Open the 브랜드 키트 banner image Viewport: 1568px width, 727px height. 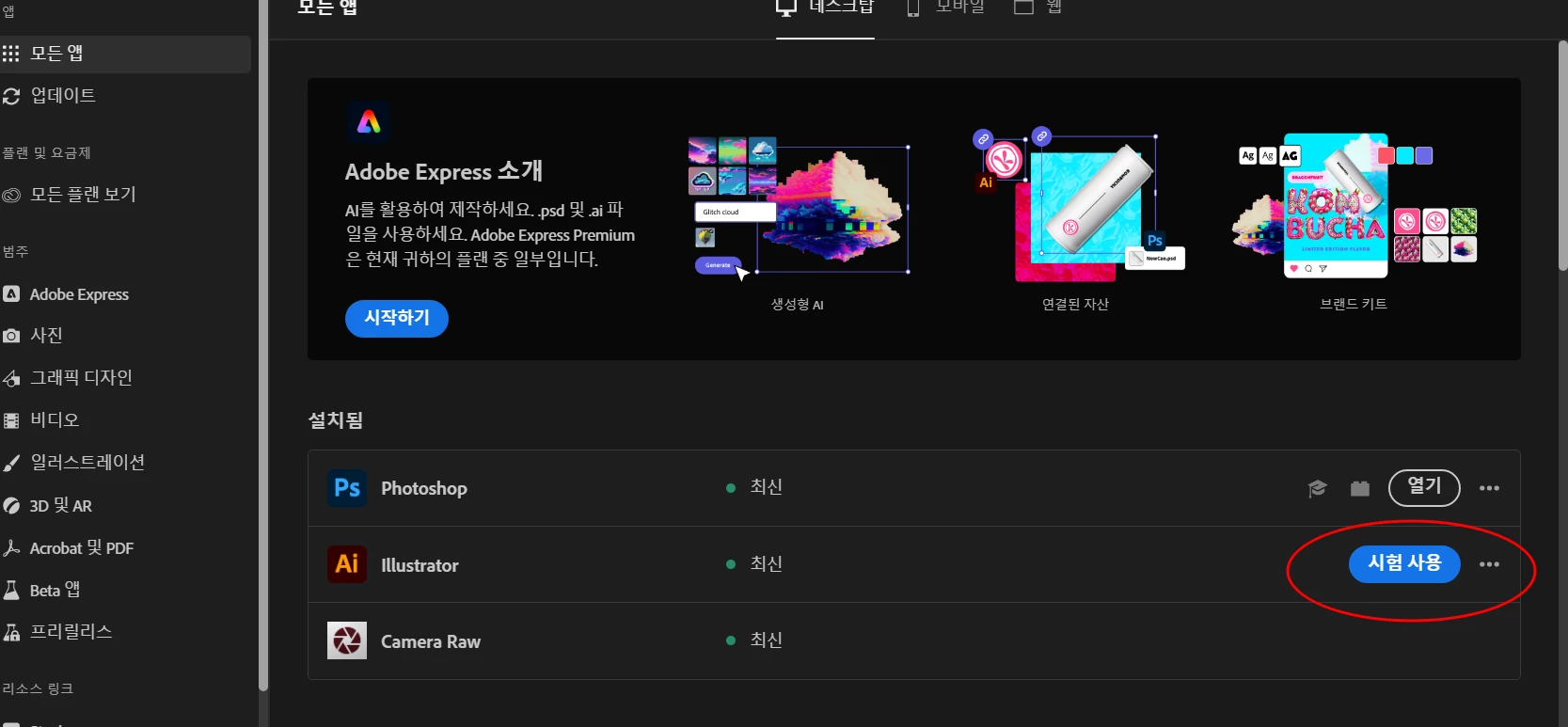click(x=1354, y=206)
